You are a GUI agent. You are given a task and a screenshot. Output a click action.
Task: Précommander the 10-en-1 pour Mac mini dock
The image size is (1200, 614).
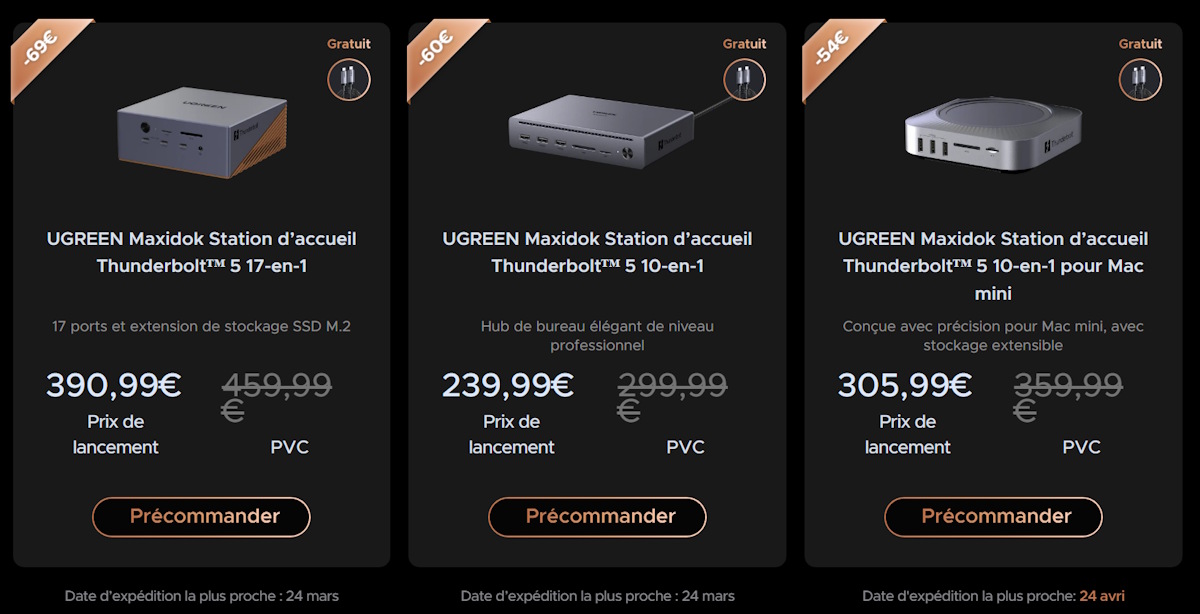993,517
